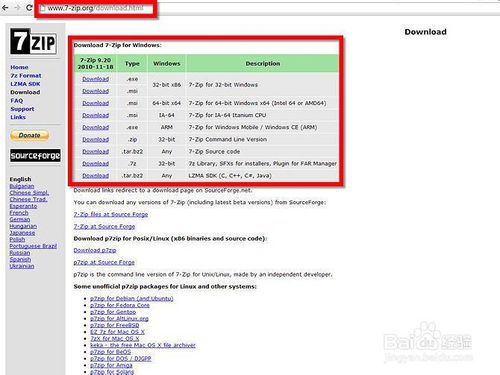Download the ARM Windows Mobile .exe
Screen dimensions: 500x375
(96, 127)
